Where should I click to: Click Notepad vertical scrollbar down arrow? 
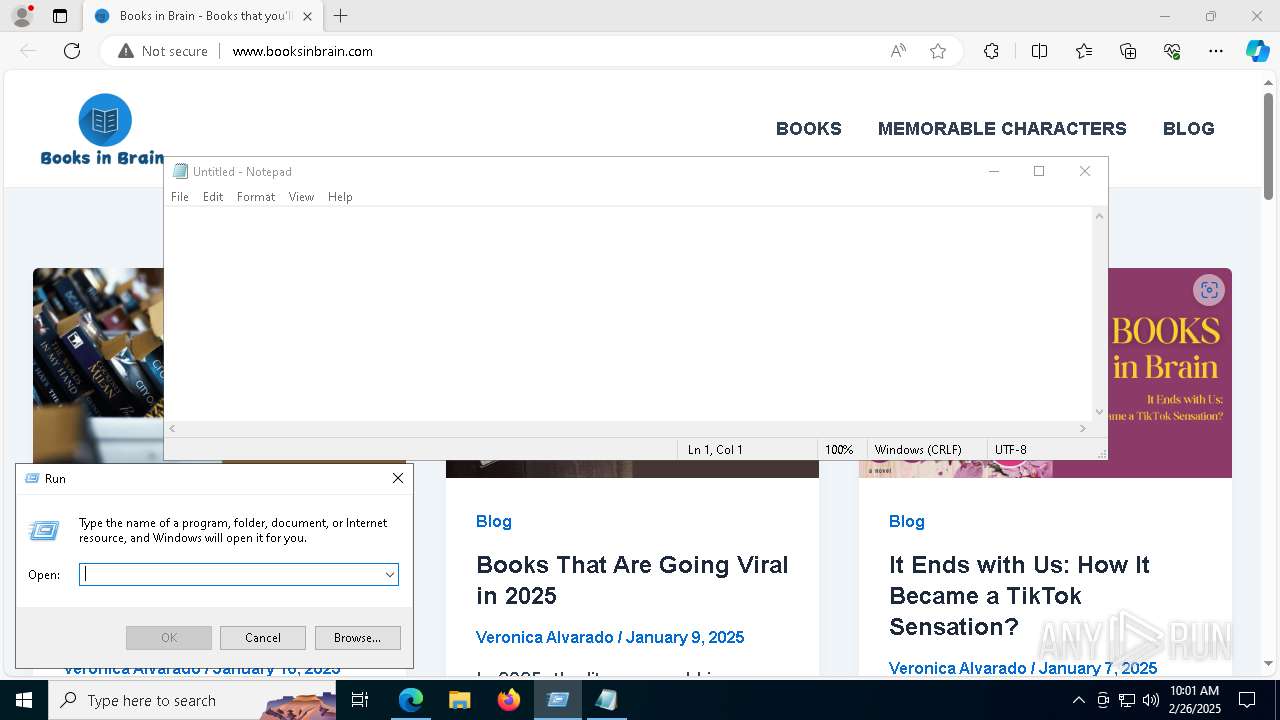(x=1100, y=412)
